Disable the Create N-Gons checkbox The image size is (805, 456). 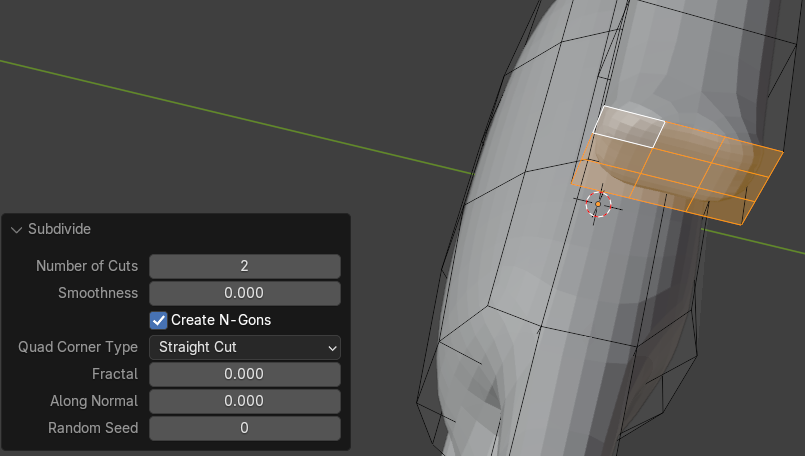(x=159, y=320)
